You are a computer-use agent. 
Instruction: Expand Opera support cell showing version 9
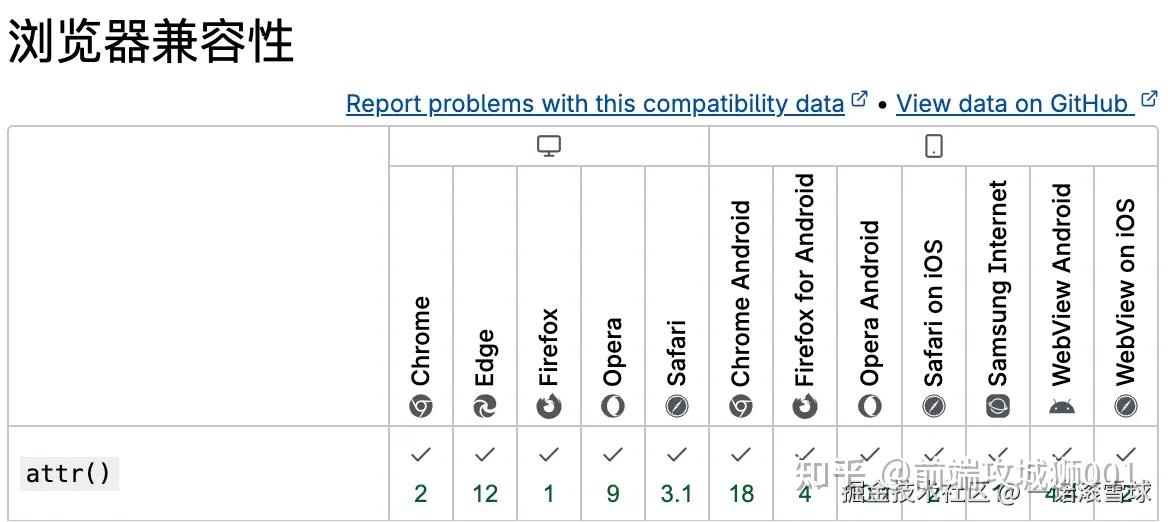point(613,474)
